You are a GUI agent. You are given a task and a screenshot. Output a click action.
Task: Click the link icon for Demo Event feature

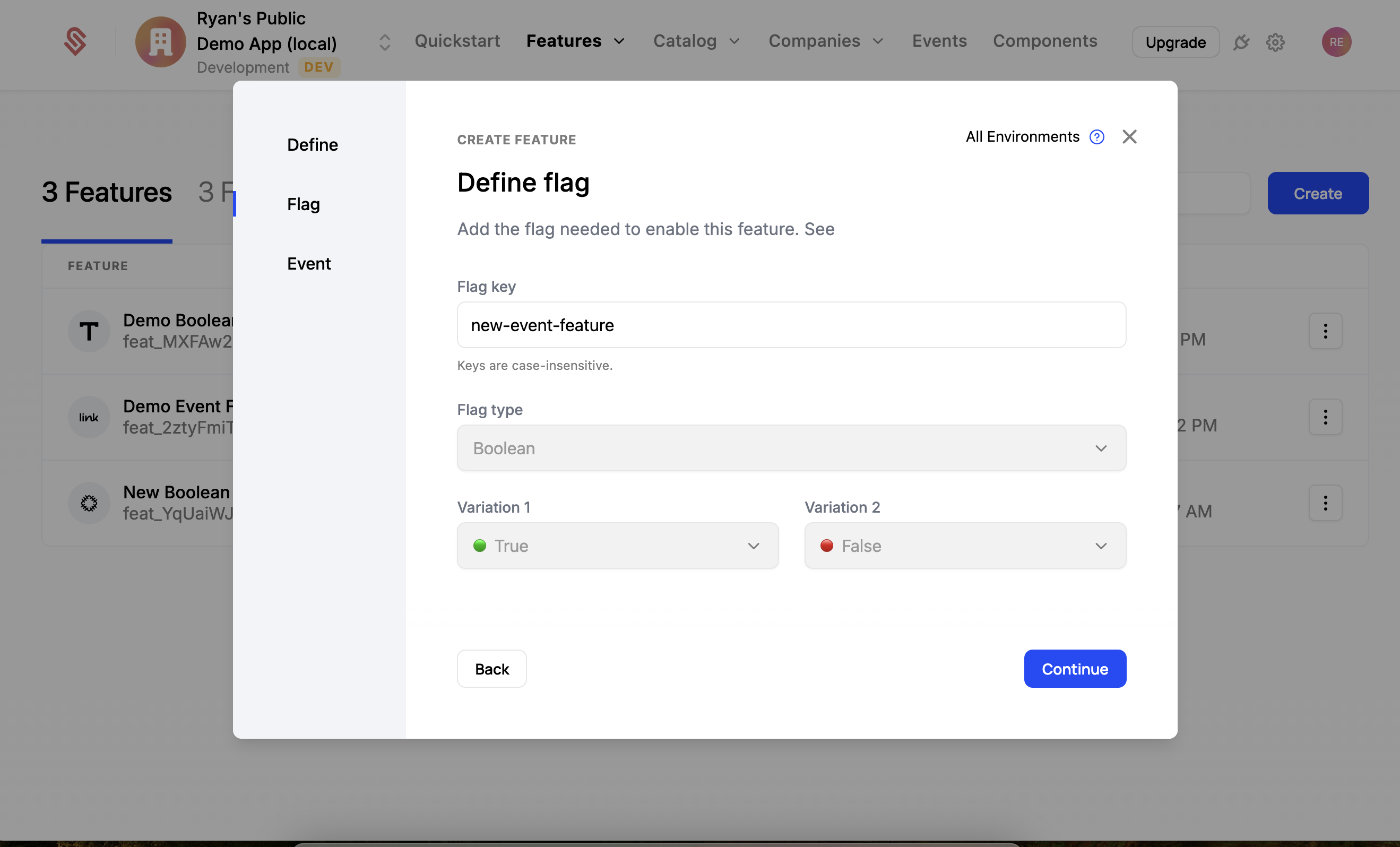(89, 417)
